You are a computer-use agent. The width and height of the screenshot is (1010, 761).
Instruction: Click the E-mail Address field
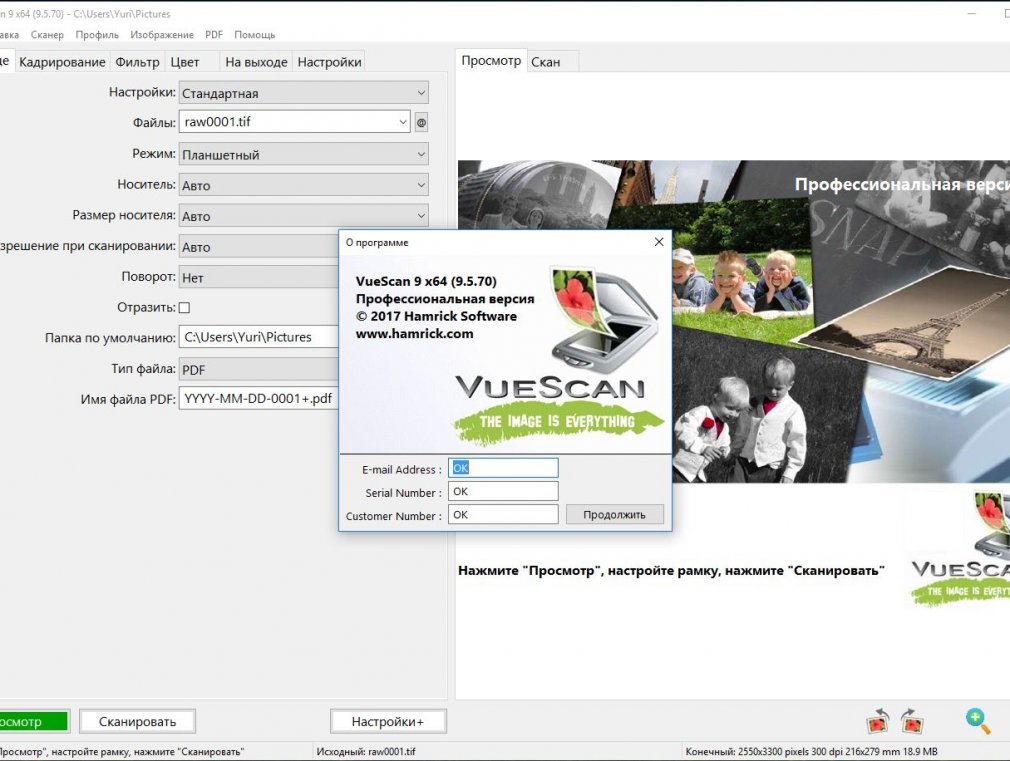click(x=503, y=468)
